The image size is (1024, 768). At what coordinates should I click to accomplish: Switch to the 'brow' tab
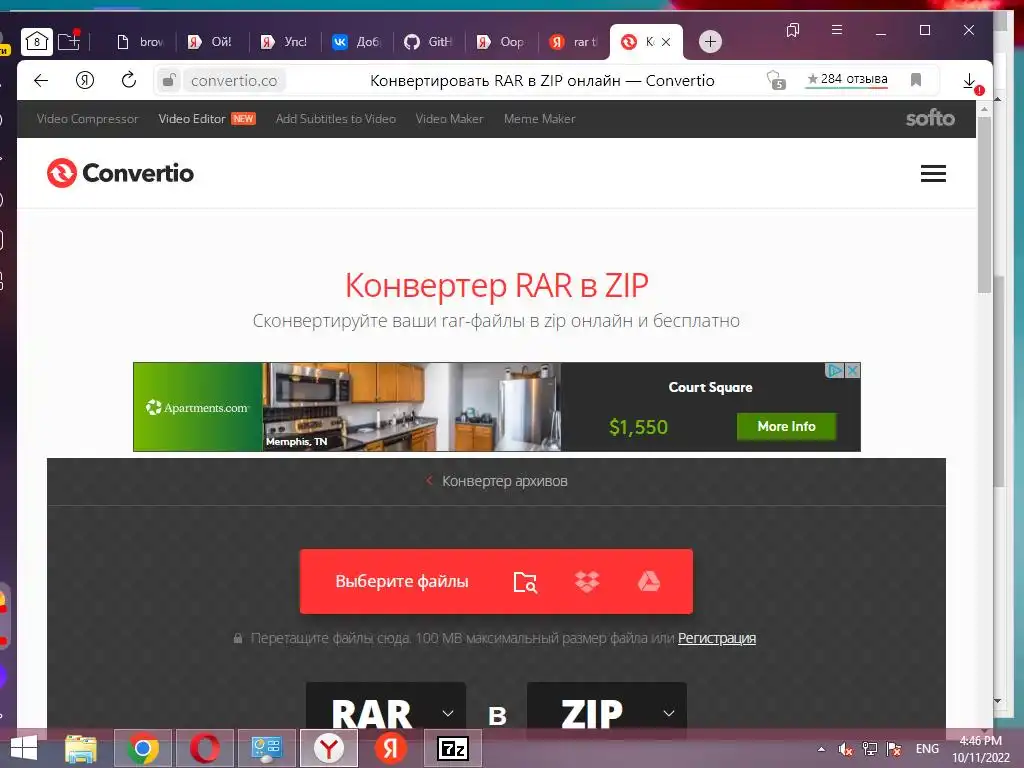(x=140, y=42)
